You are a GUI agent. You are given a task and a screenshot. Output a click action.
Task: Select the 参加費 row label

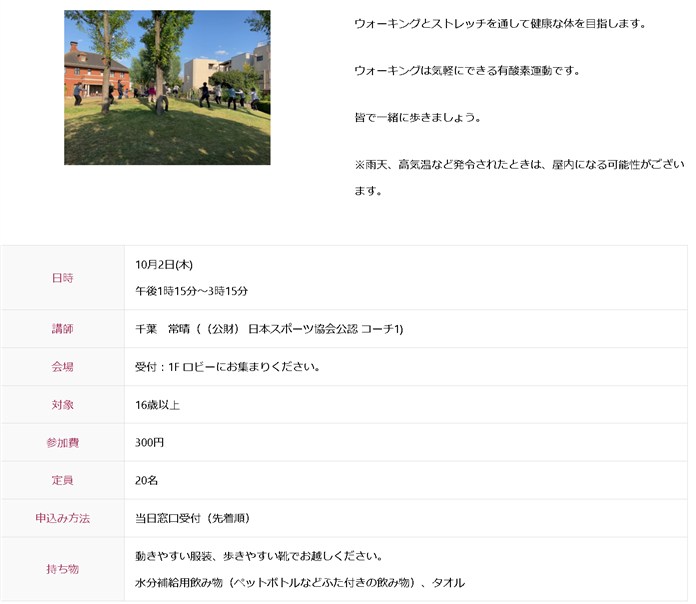coord(62,443)
